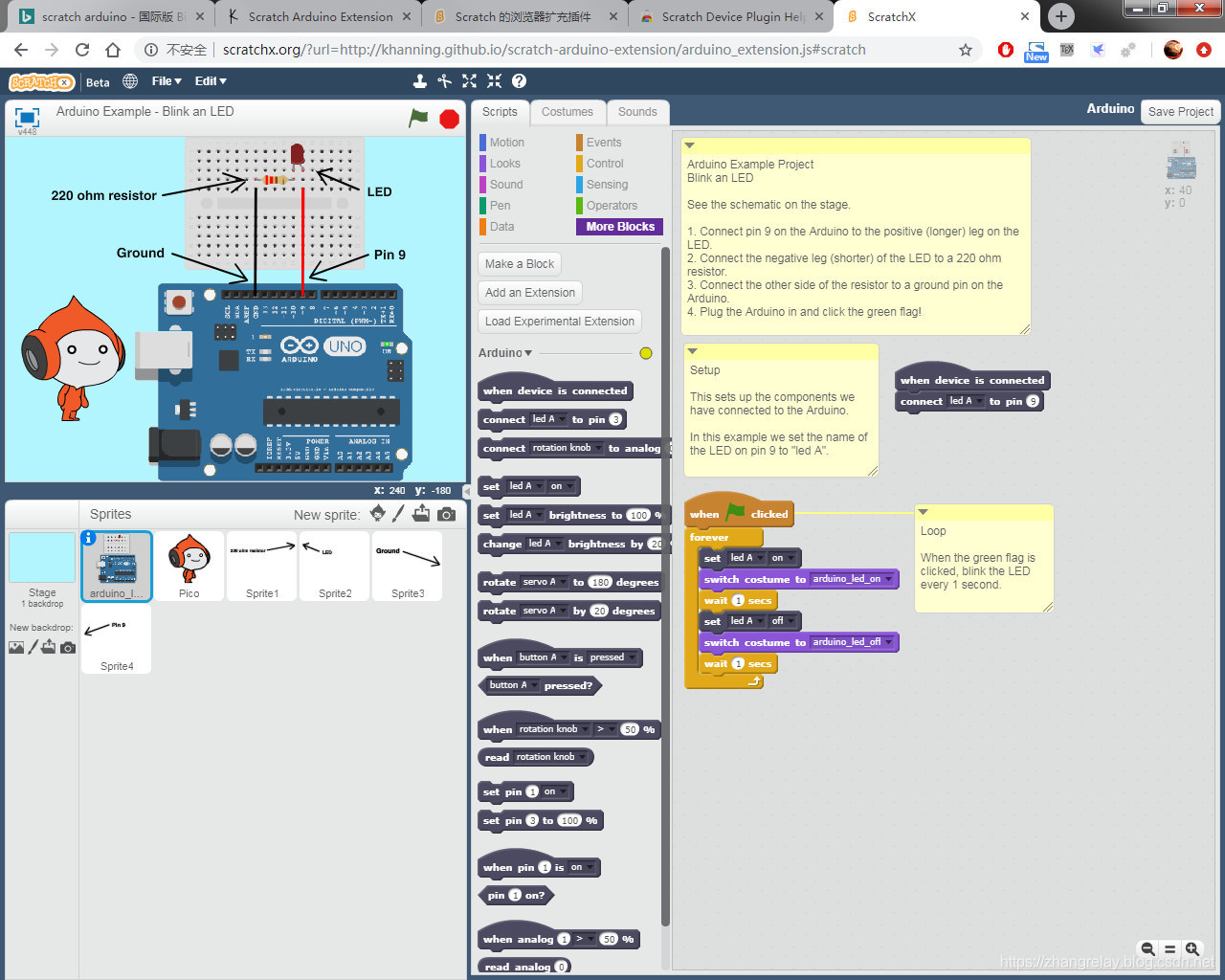Viewport: 1225px width, 980px height.
Task: Reload the browser page
Action: 82,50
